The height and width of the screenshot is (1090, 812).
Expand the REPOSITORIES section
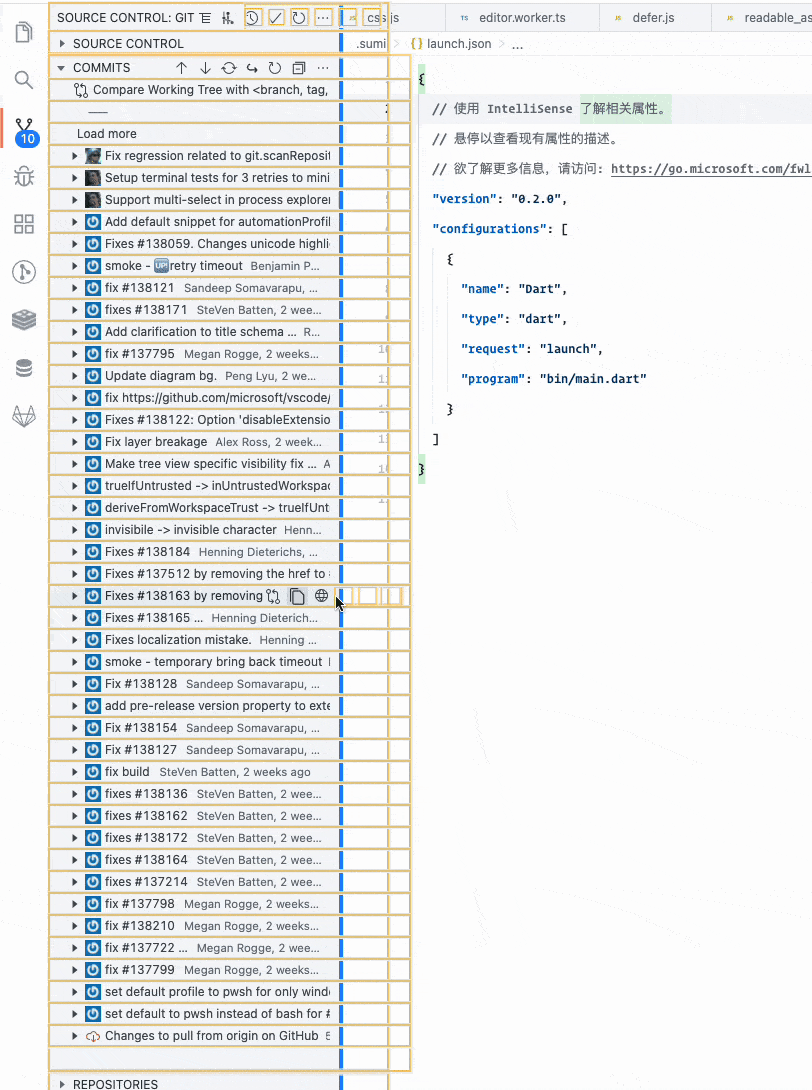tap(62, 1084)
